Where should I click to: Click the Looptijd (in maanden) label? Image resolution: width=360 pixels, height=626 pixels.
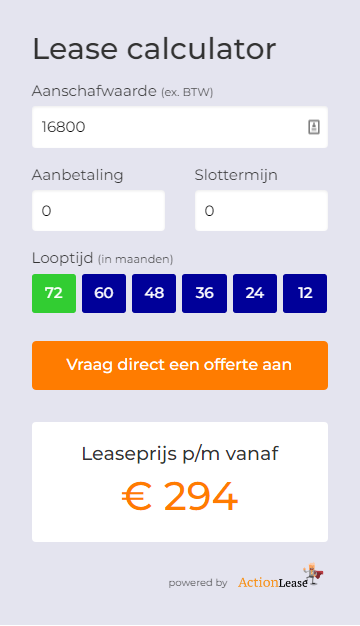(x=102, y=258)
